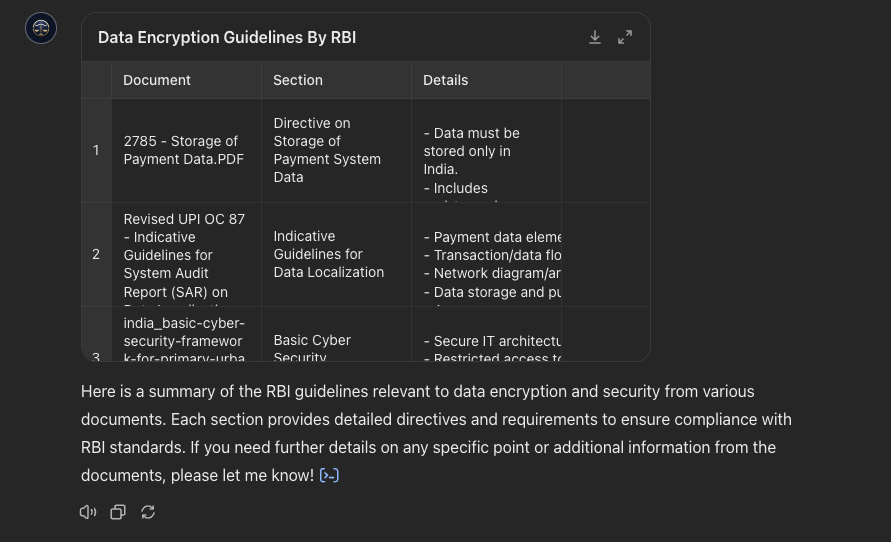Regenerate the response
The image size is (891, 542).
[x=148, y=512]
